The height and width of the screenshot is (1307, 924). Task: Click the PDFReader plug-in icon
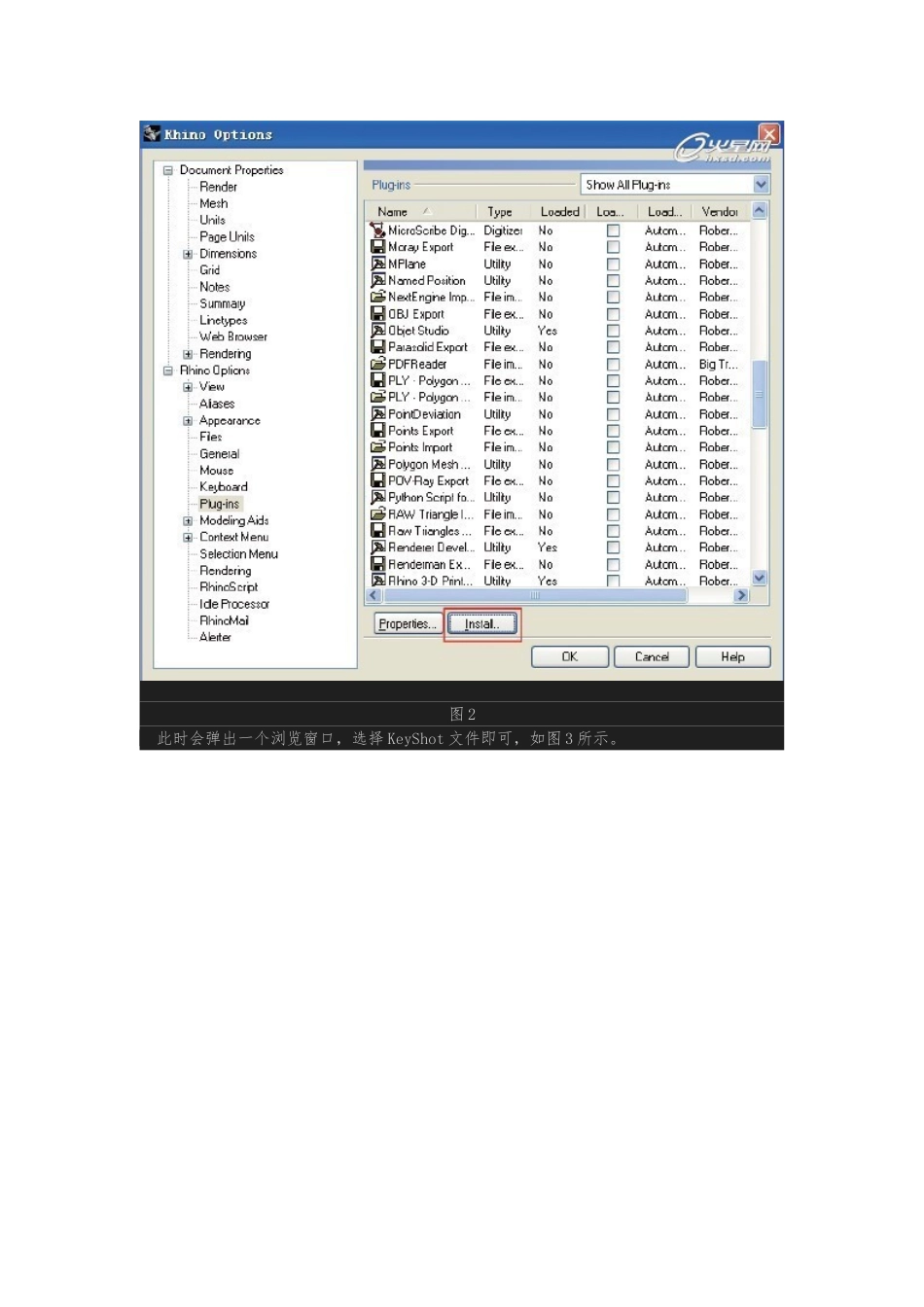[377, 364]
